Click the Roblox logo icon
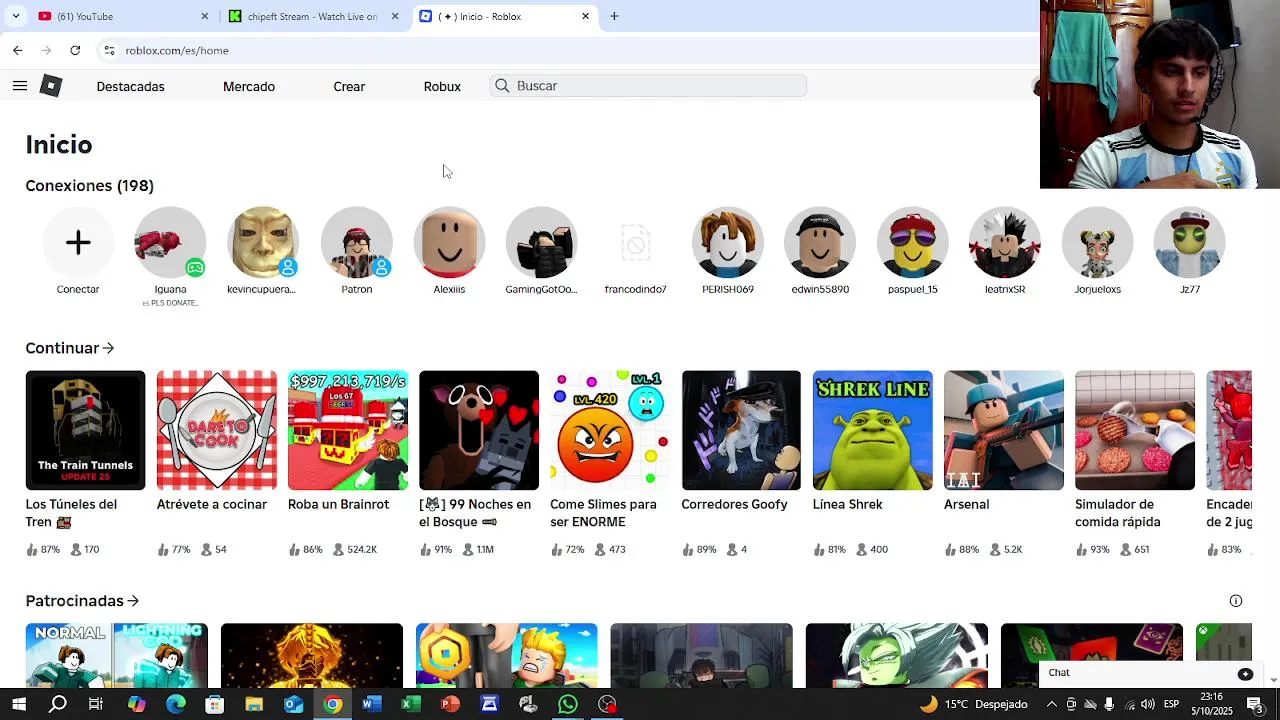Viewport: 1280px width, 720px height. (51, 86)
